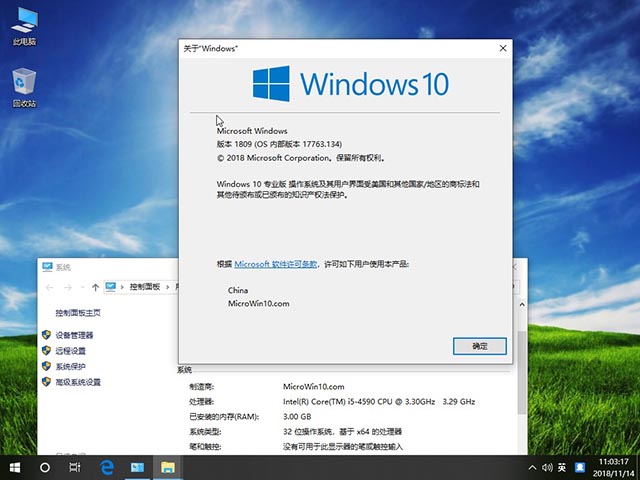Screen dimensions: 640x480
Task: Open File Explorer from the taskbar
Action: coord(167,468)
